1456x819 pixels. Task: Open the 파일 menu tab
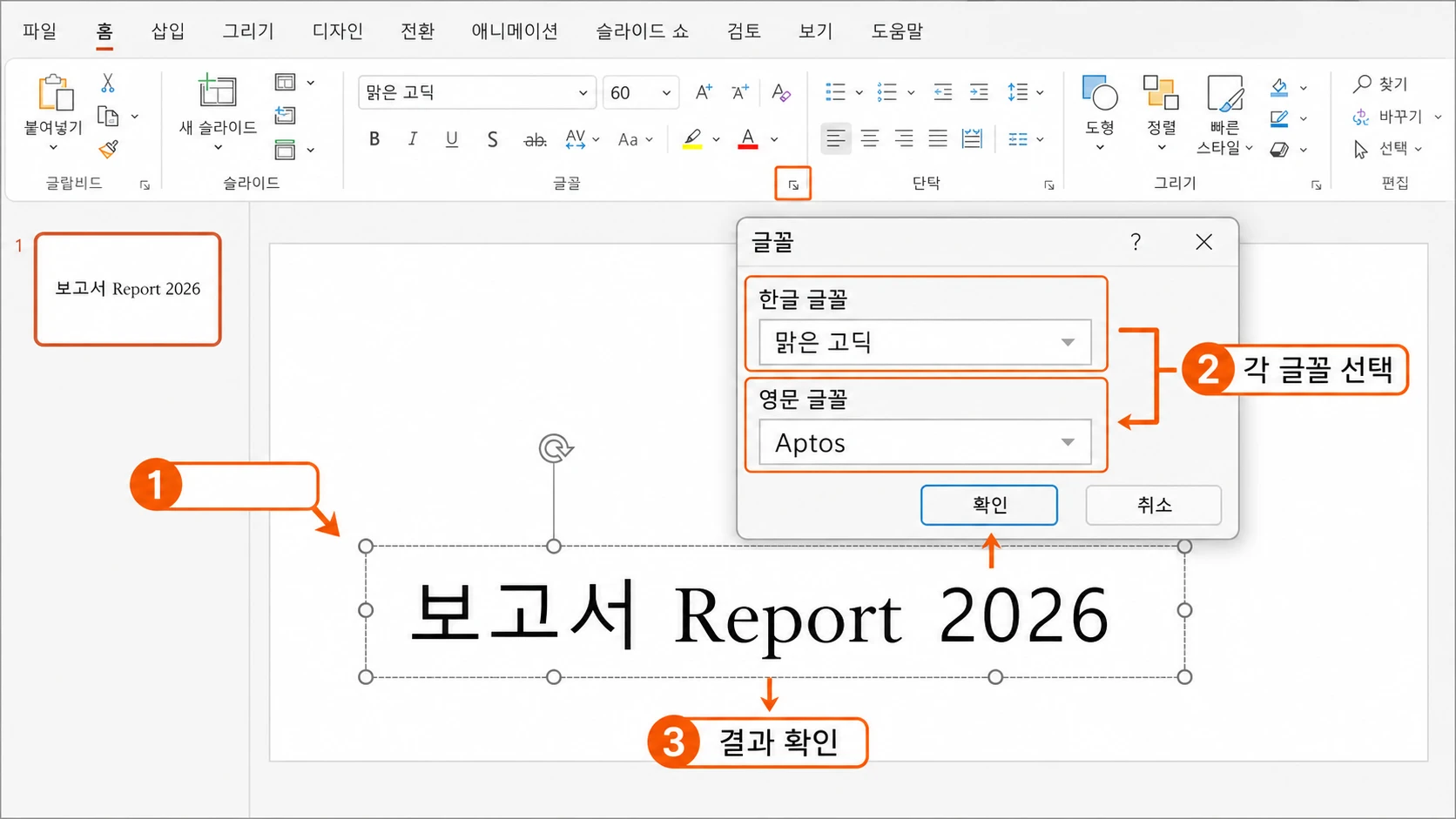pos(40,31)
